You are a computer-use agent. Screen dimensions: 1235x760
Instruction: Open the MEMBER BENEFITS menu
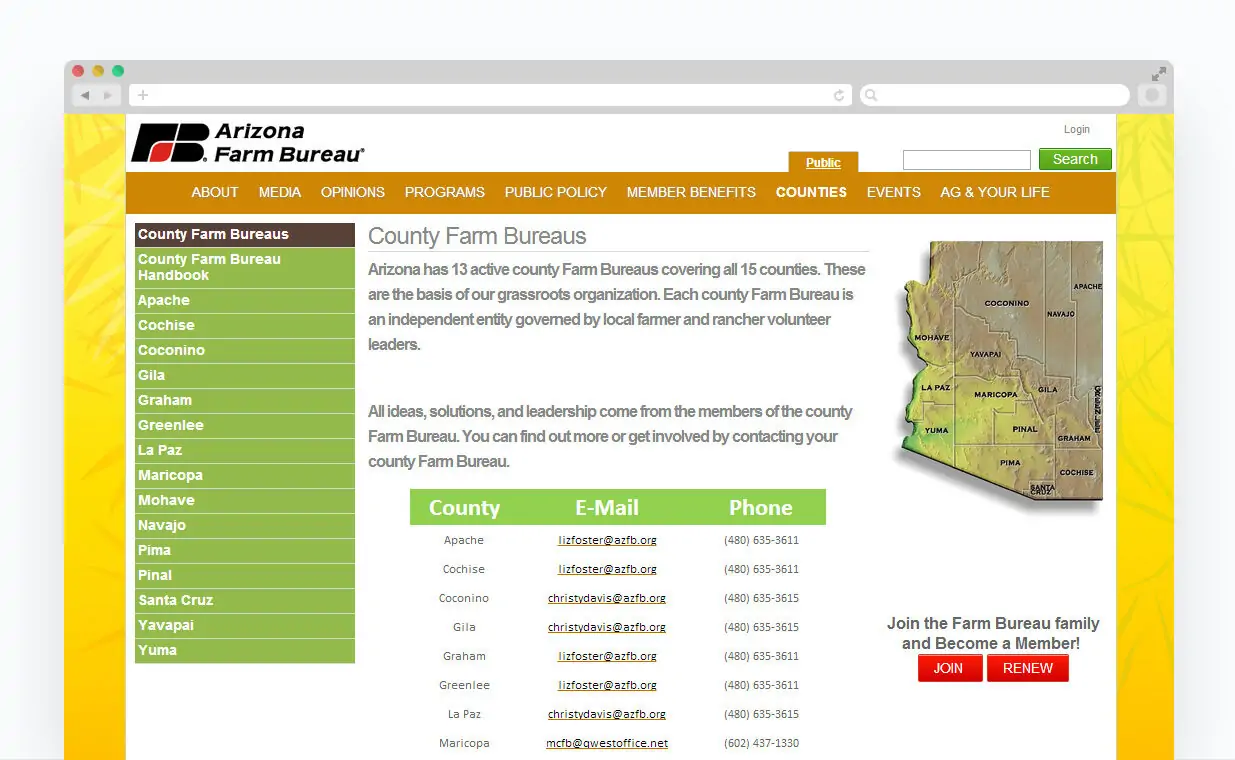pyautogui.click(x=691, y=192)
